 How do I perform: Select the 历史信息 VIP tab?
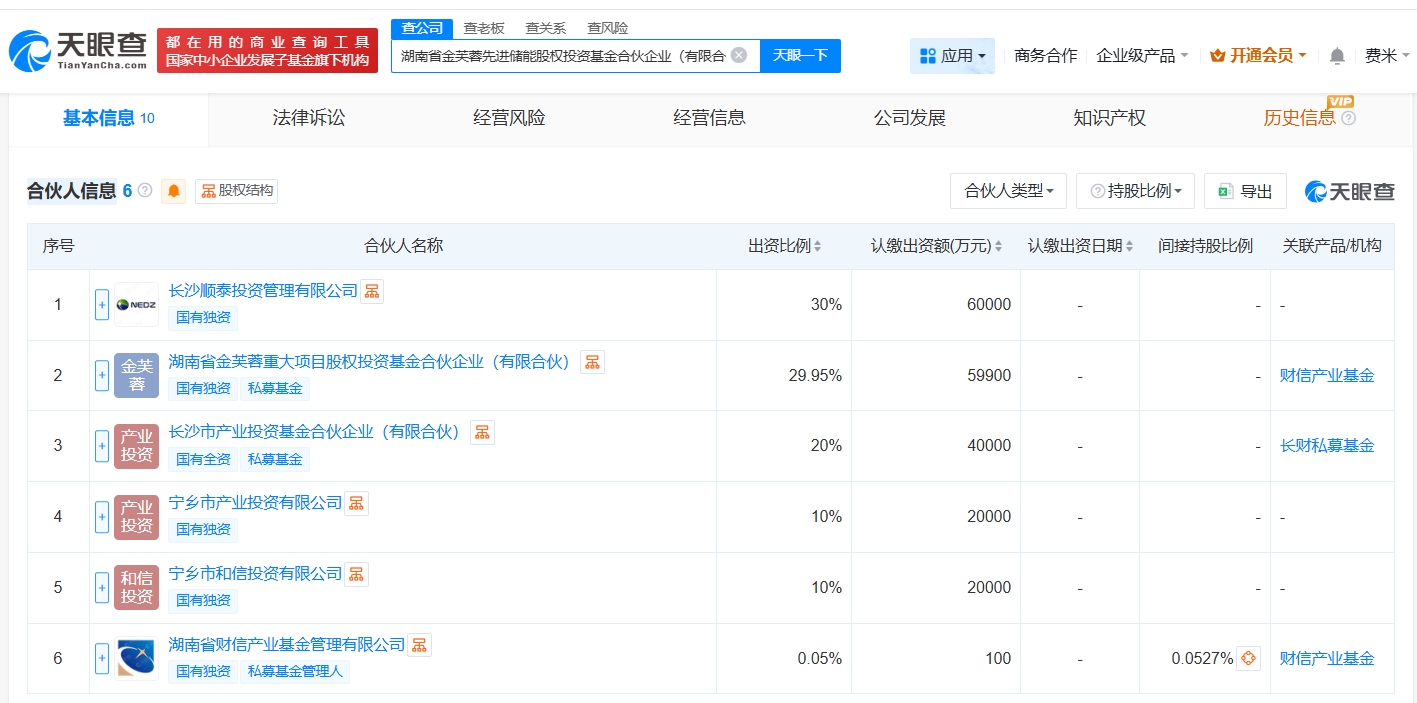[x=1309, y=118]
